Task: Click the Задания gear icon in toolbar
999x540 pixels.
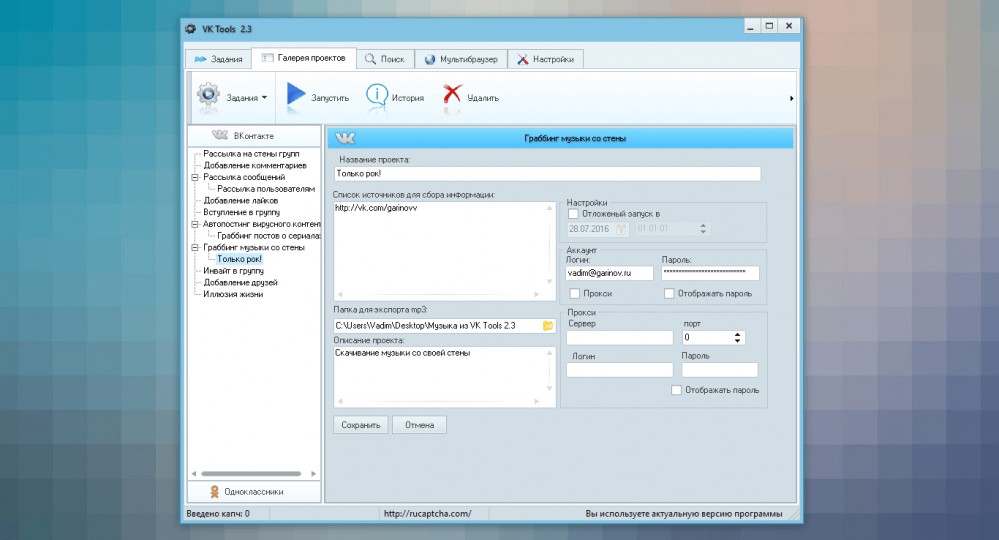Action: pos(208,94)
